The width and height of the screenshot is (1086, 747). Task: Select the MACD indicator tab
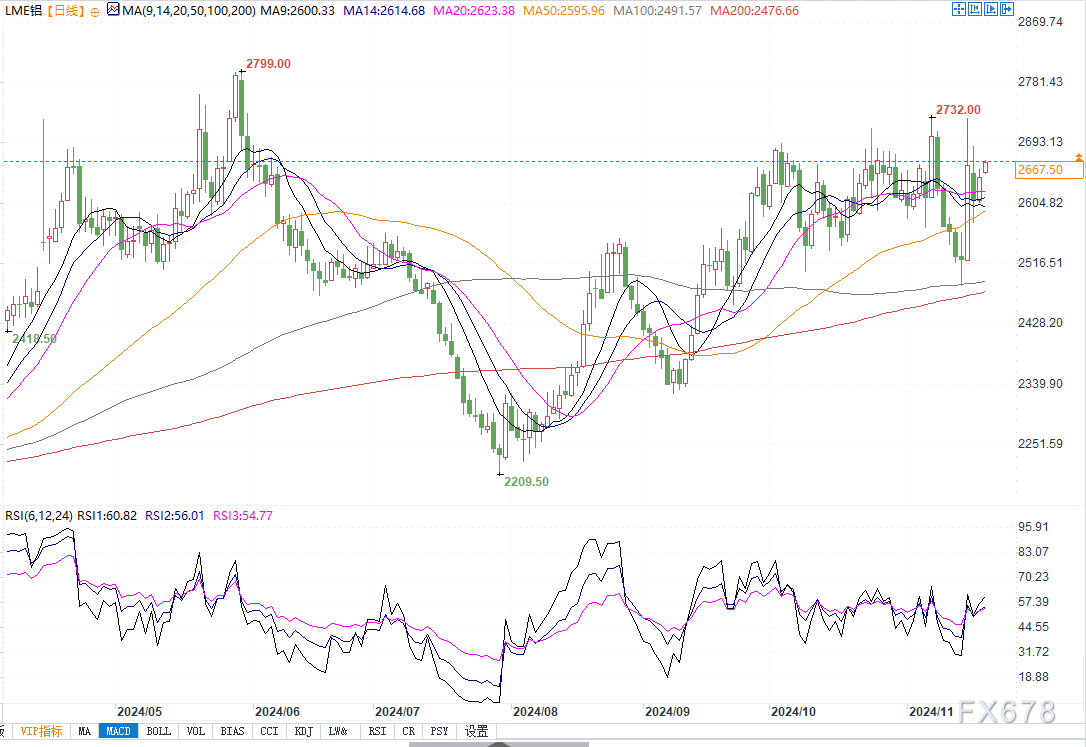(120, 731)
